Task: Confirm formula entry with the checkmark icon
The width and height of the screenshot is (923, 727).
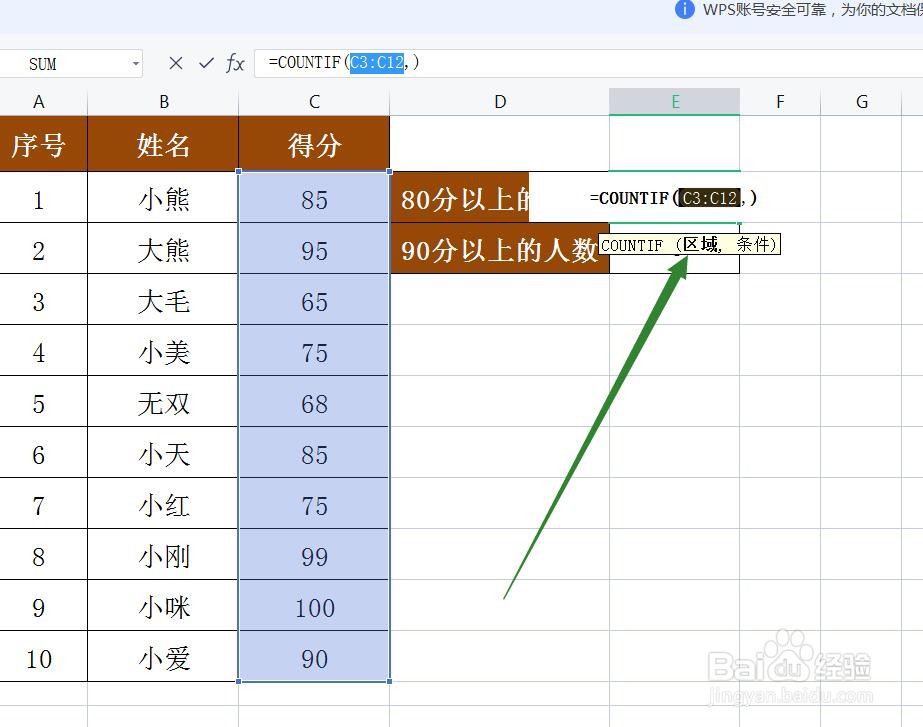Action: tap(205, 63)
